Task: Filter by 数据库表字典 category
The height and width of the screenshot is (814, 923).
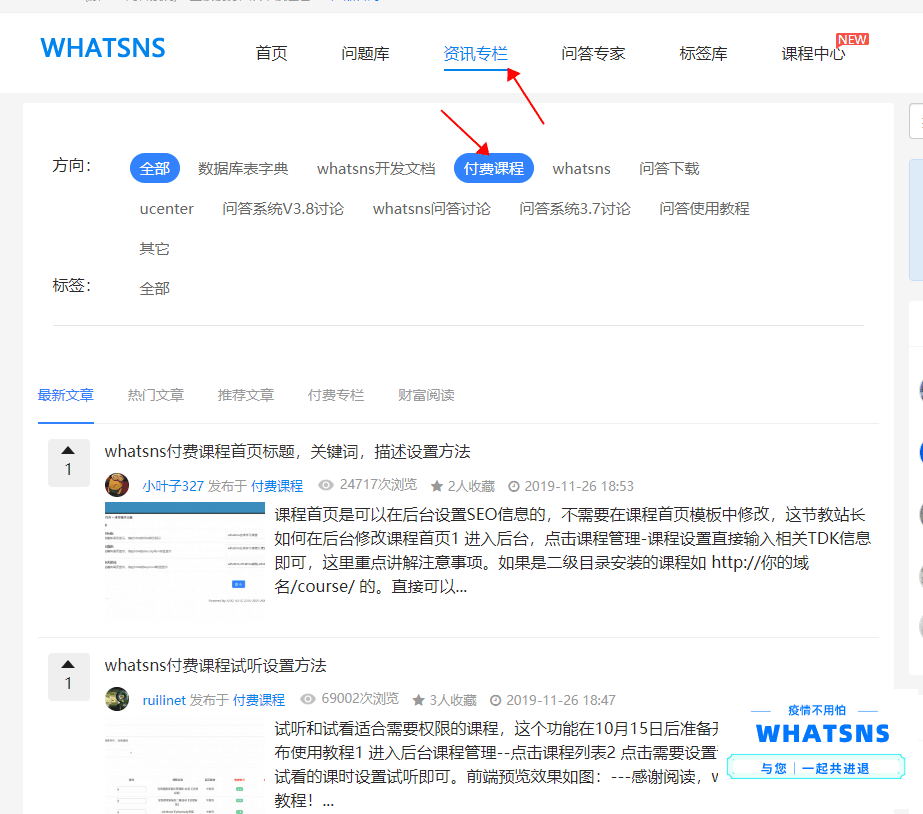Action: (x=243, y=168)
